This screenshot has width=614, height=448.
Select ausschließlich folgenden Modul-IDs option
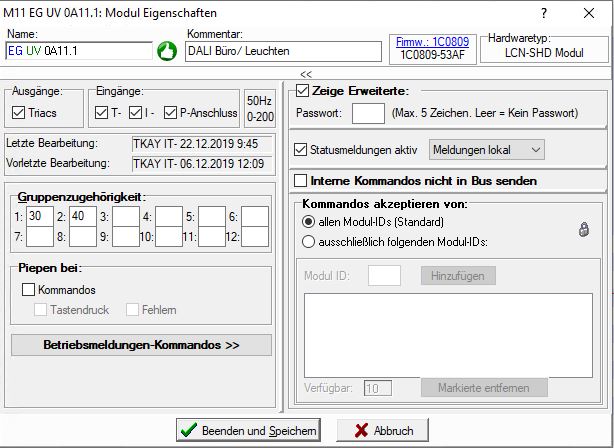[x=308, y=240]
